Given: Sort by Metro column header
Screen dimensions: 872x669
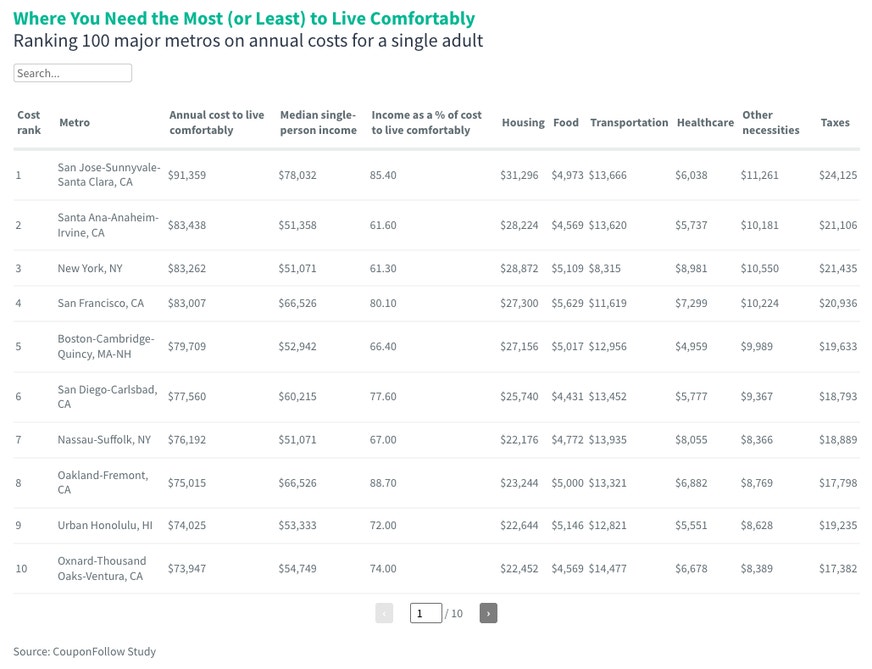Looking at the screenshot, I should (x=74, y=122).
